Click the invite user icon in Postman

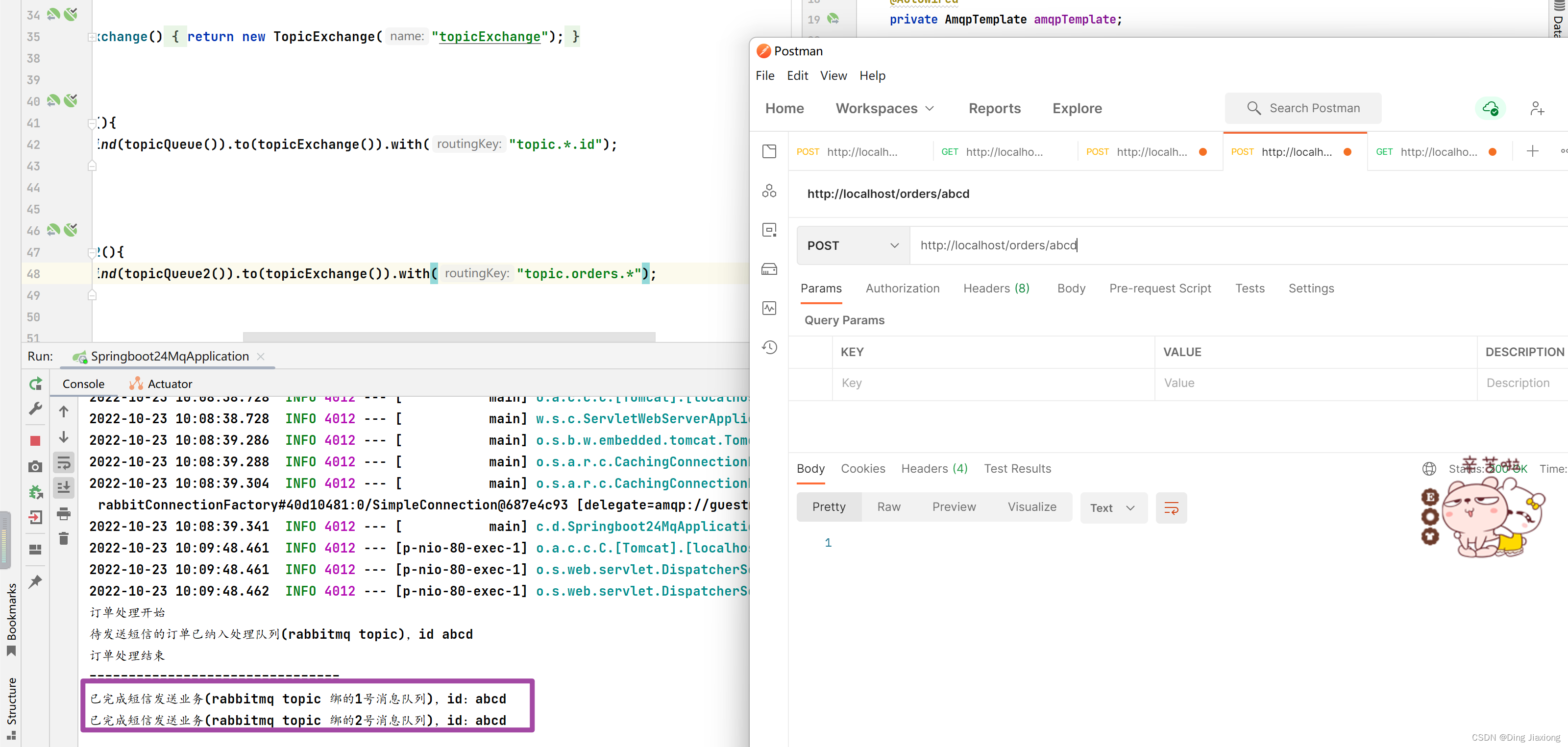[1537, 108]
